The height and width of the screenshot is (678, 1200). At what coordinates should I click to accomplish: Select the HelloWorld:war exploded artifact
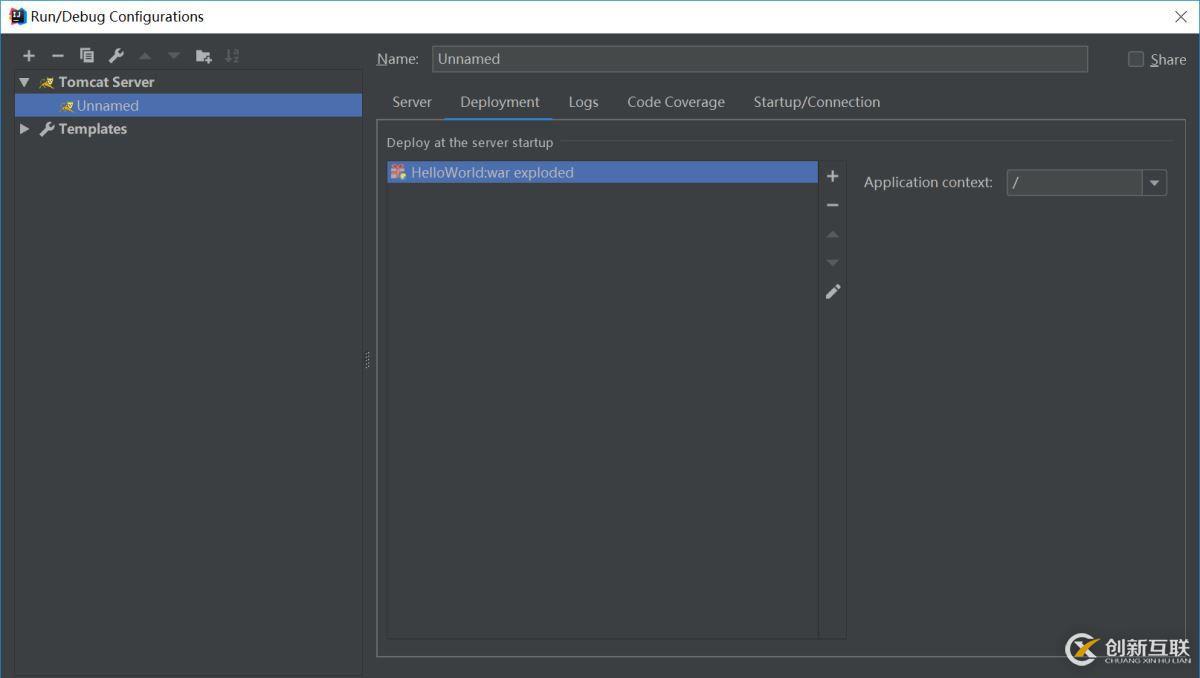tap(493, 171)
